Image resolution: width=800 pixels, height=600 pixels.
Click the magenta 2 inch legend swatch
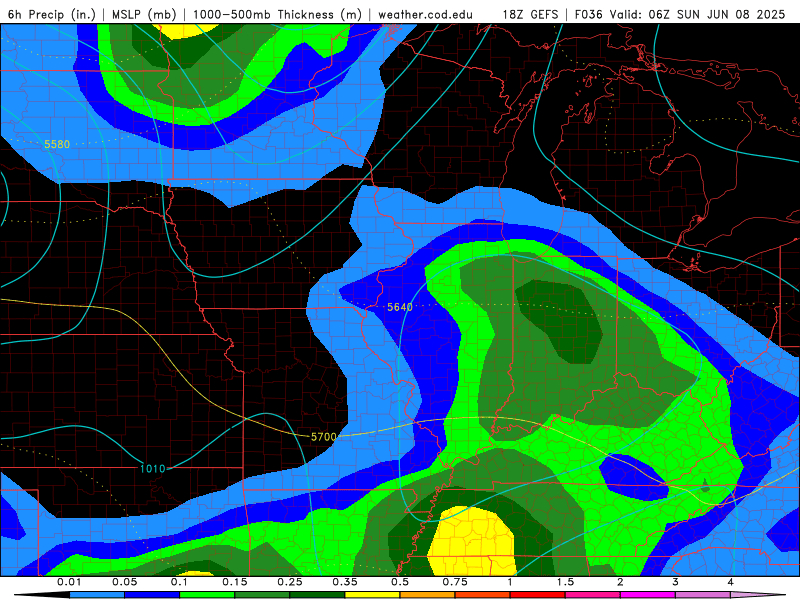[x=648, y=595]
